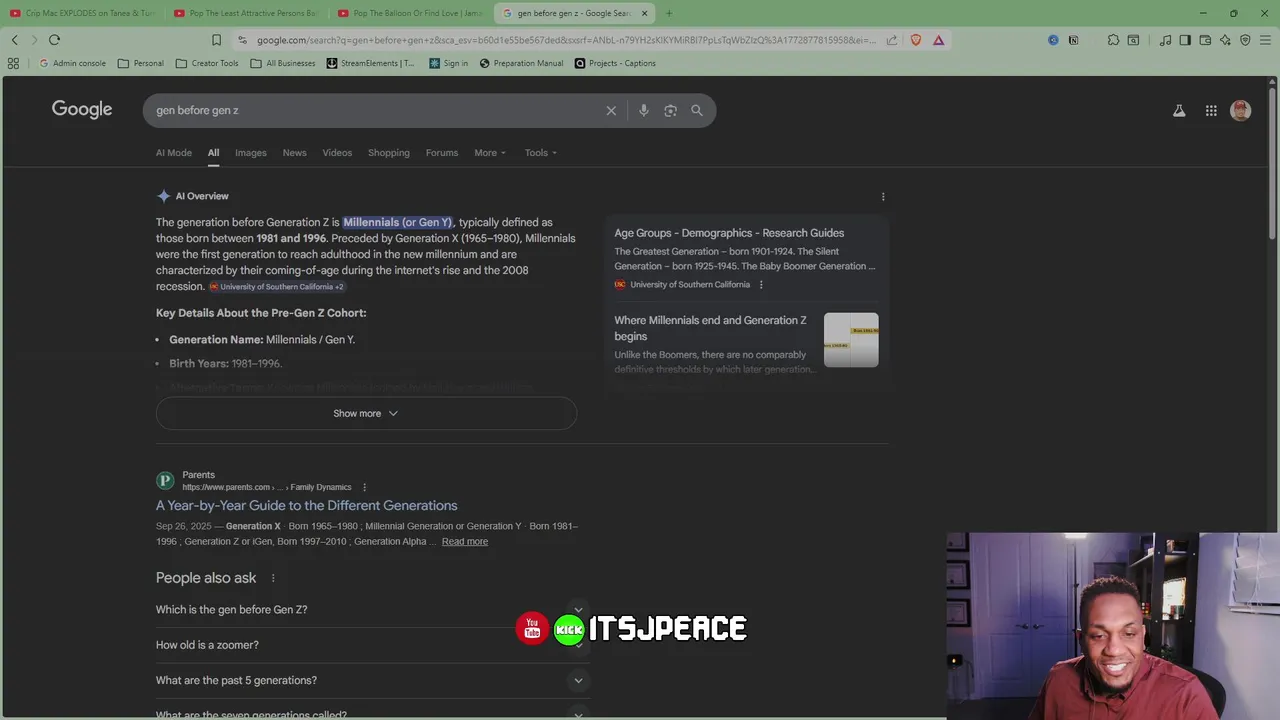Open the AI Overview three-dot menu
The width and height of the screenshot is (1280, 720).
coord(883,197)
